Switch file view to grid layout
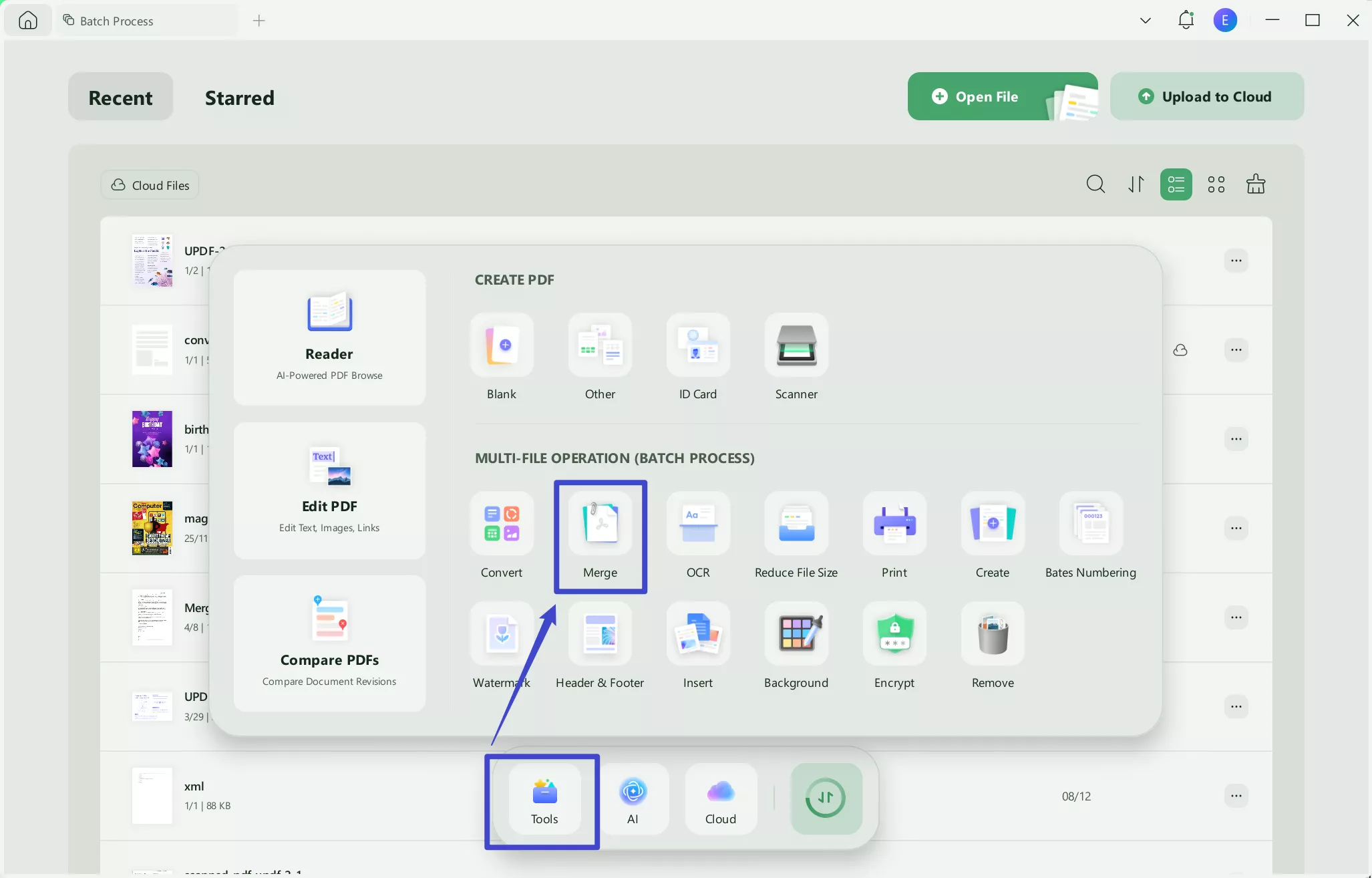This screenshot has height=878, width=1372. 1216,184
